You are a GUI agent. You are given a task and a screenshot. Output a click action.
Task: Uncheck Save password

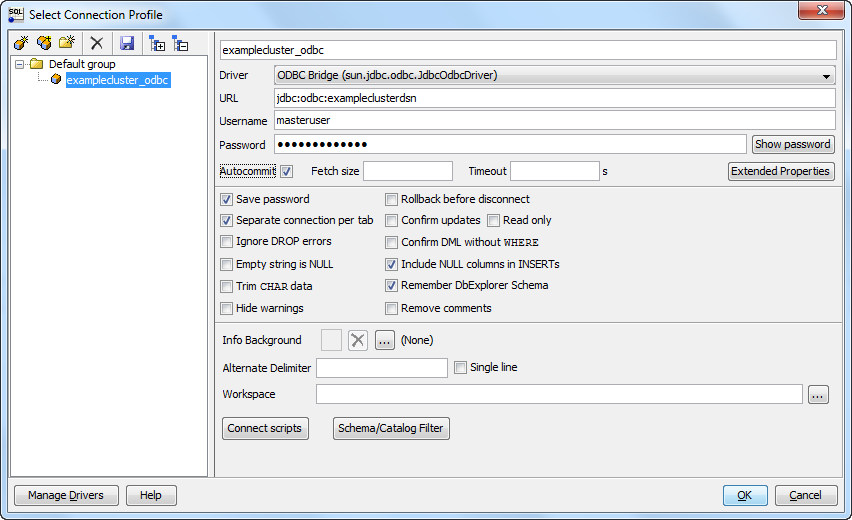(227, 199)
